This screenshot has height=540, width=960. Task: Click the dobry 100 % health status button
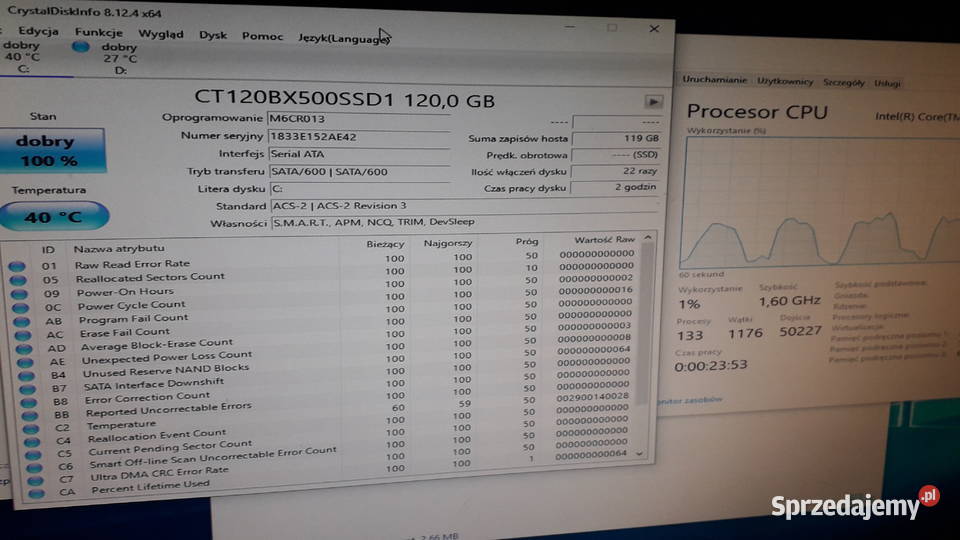[x=52, y=150]
